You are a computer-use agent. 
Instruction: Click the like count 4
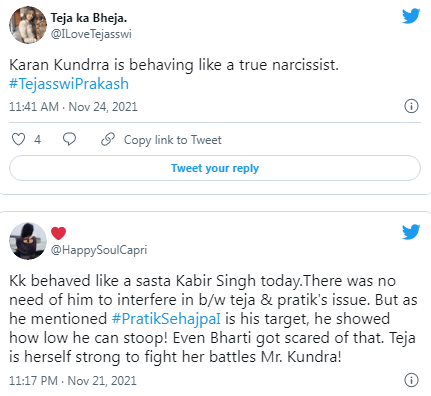[x=37, y=139]
